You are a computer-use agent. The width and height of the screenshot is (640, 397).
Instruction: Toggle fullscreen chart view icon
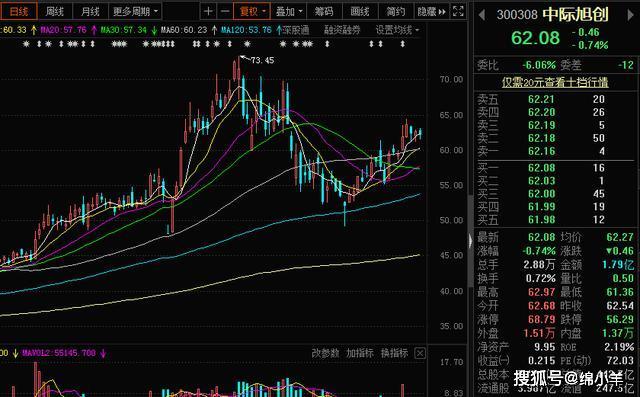point(458,11)
